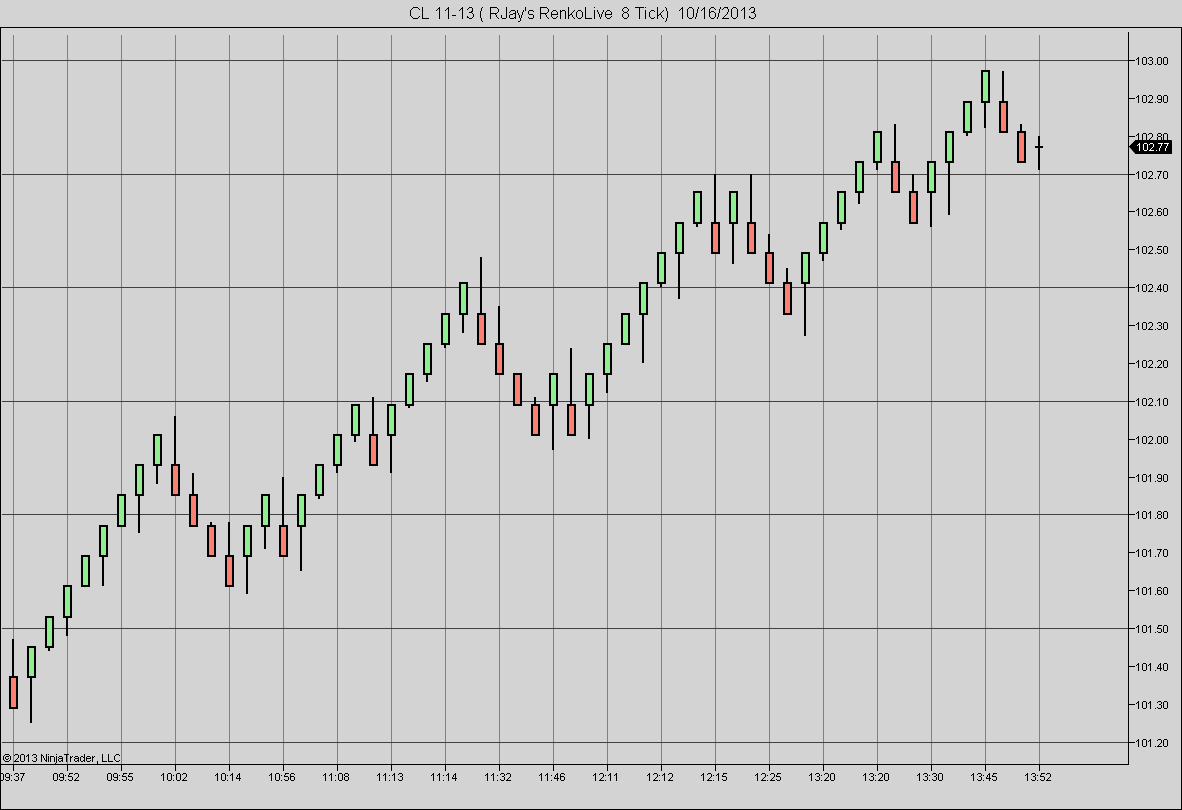
Task: Click the 102.60 price axis label
Action: pos(1152,212)
